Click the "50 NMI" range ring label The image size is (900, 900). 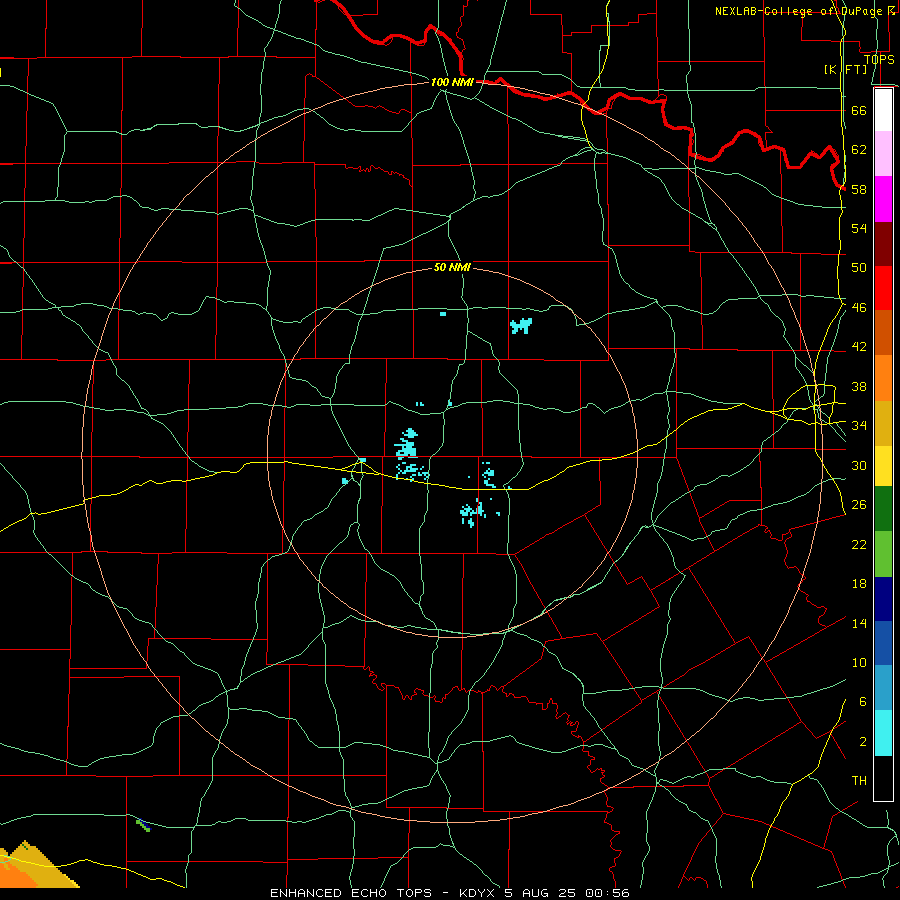(x=452, y=267)
